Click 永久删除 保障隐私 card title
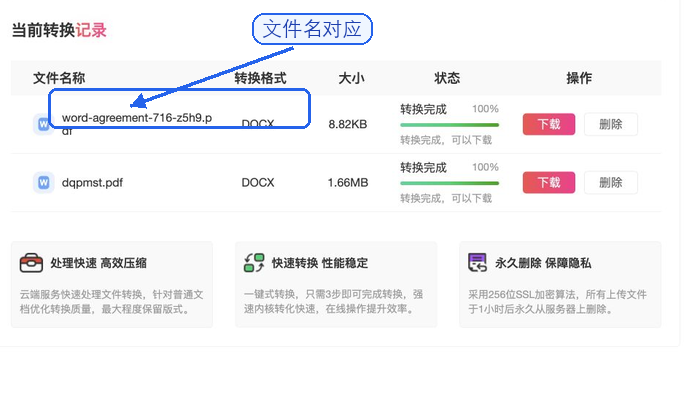The height and width of the screenshot is (395, 700). coord(543,263)
